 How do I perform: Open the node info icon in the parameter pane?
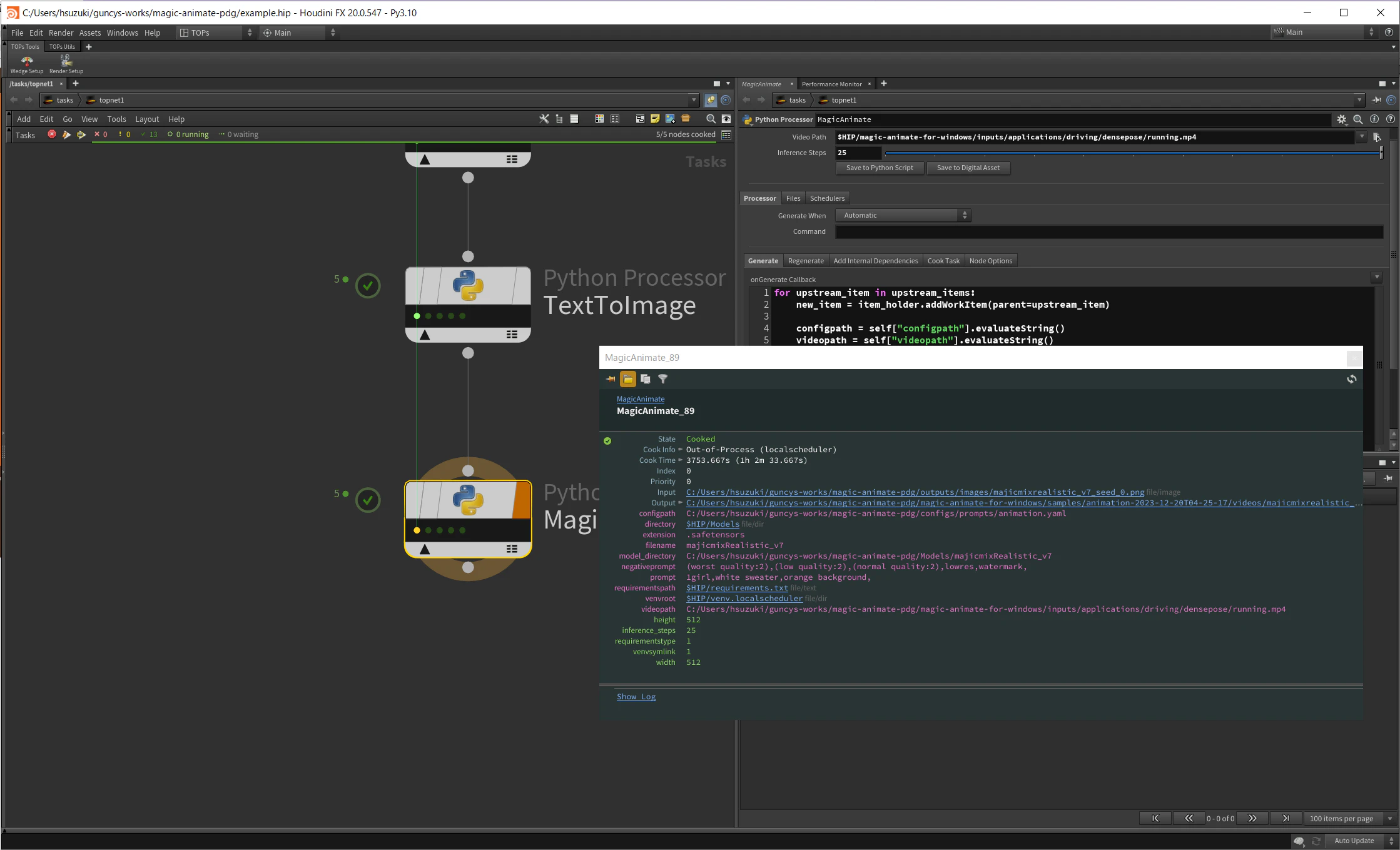coord(1374,119)
